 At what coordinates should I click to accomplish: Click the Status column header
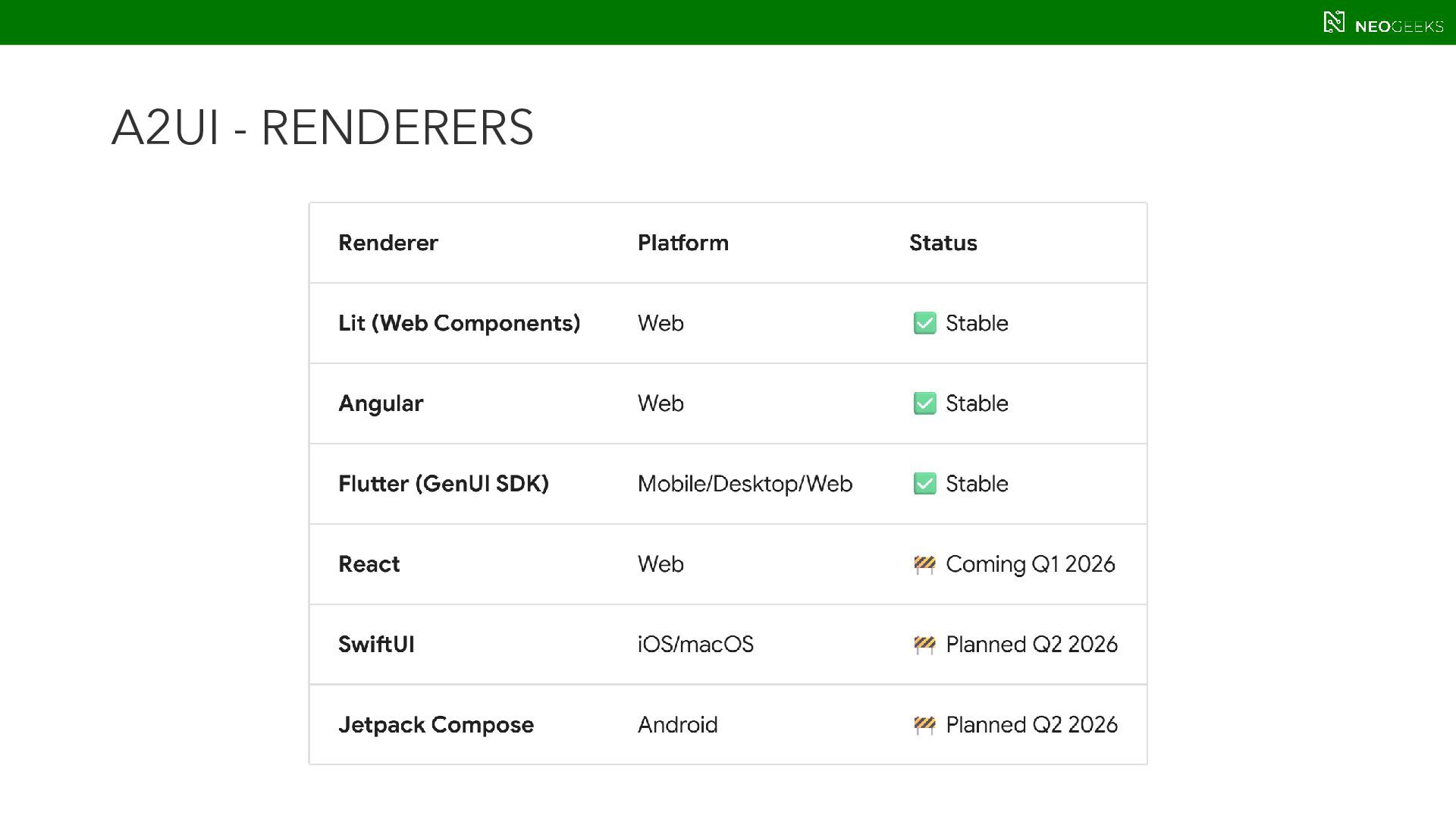point(943,243)
